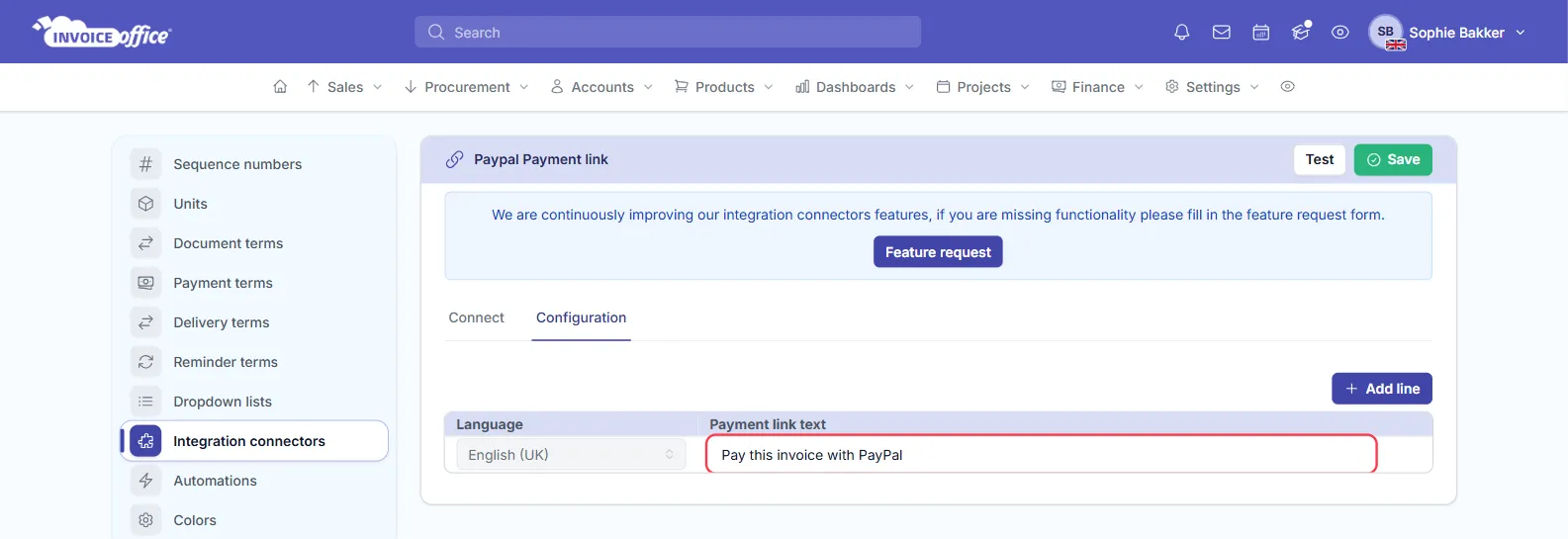Image resolution: width=1568 pixels, height=539 pixels.
Task: Open Sophie Bakker account dropdown chevron
Action: click(x=1521, y=33)
